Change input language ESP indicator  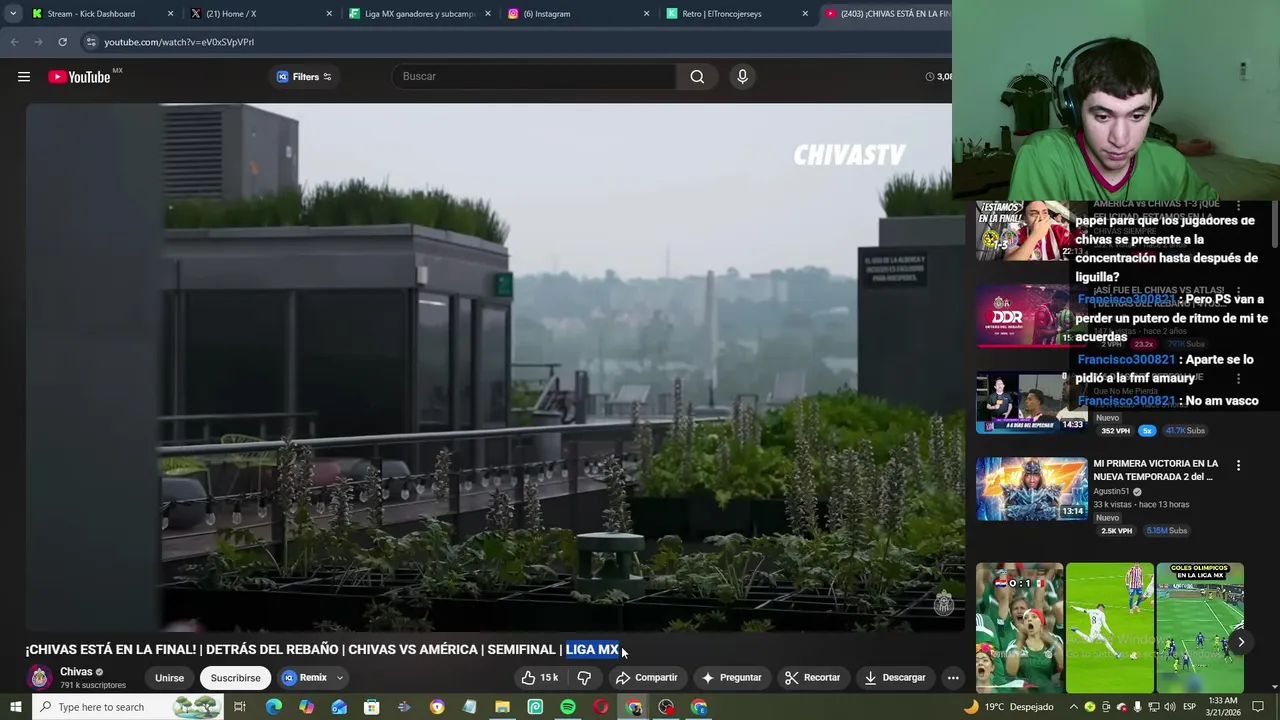pos(1189,707)
